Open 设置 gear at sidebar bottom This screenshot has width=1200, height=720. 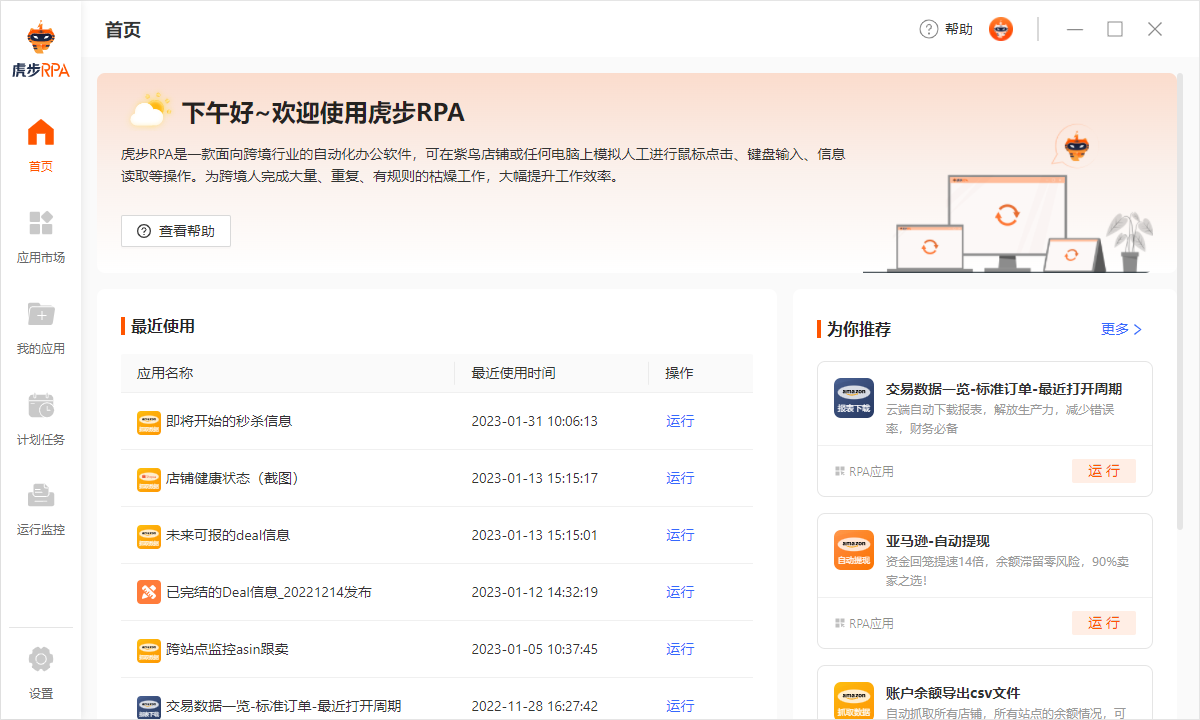[x=41, y=659]
